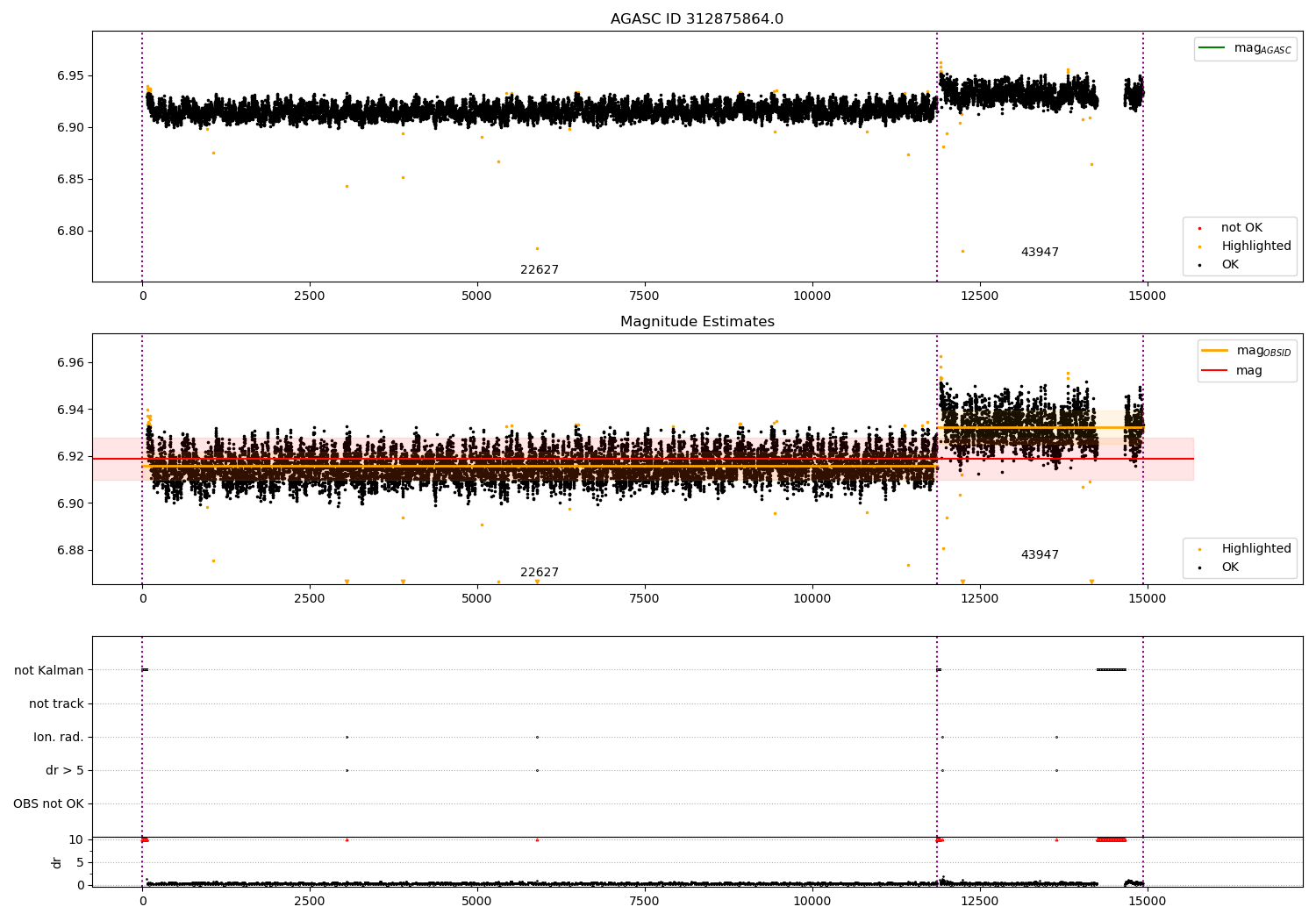Click the run of 'not Kalman' markers near 14500
The width and height of the screenshot is (1316, 921).
tap(1111, 670)
